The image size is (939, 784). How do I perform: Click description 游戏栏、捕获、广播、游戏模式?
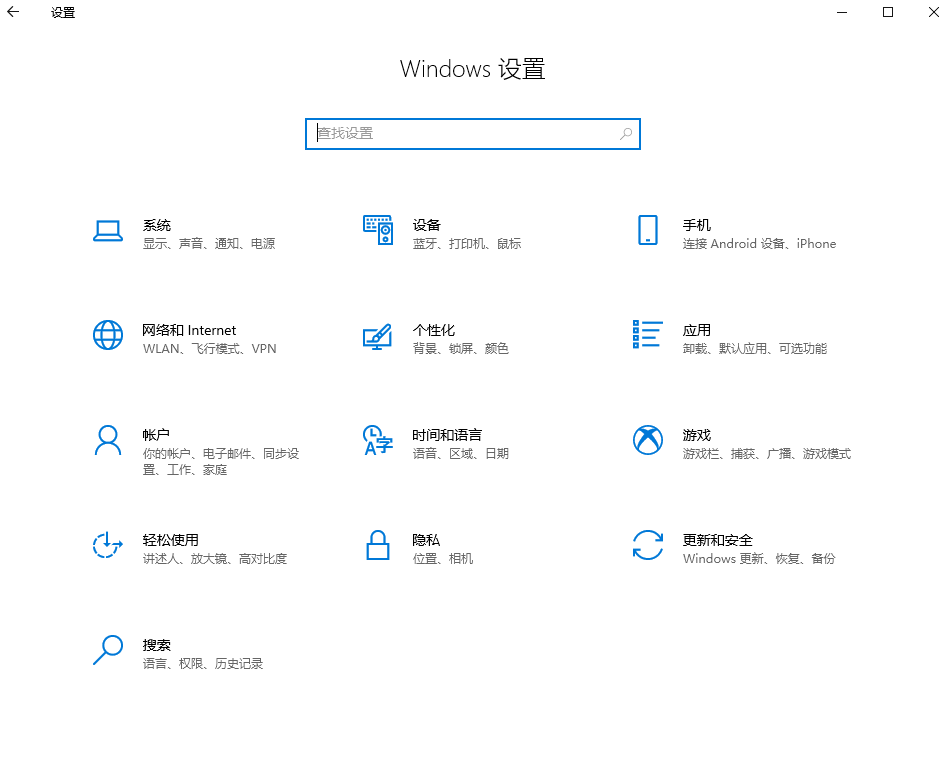click(x=767, y=453)
